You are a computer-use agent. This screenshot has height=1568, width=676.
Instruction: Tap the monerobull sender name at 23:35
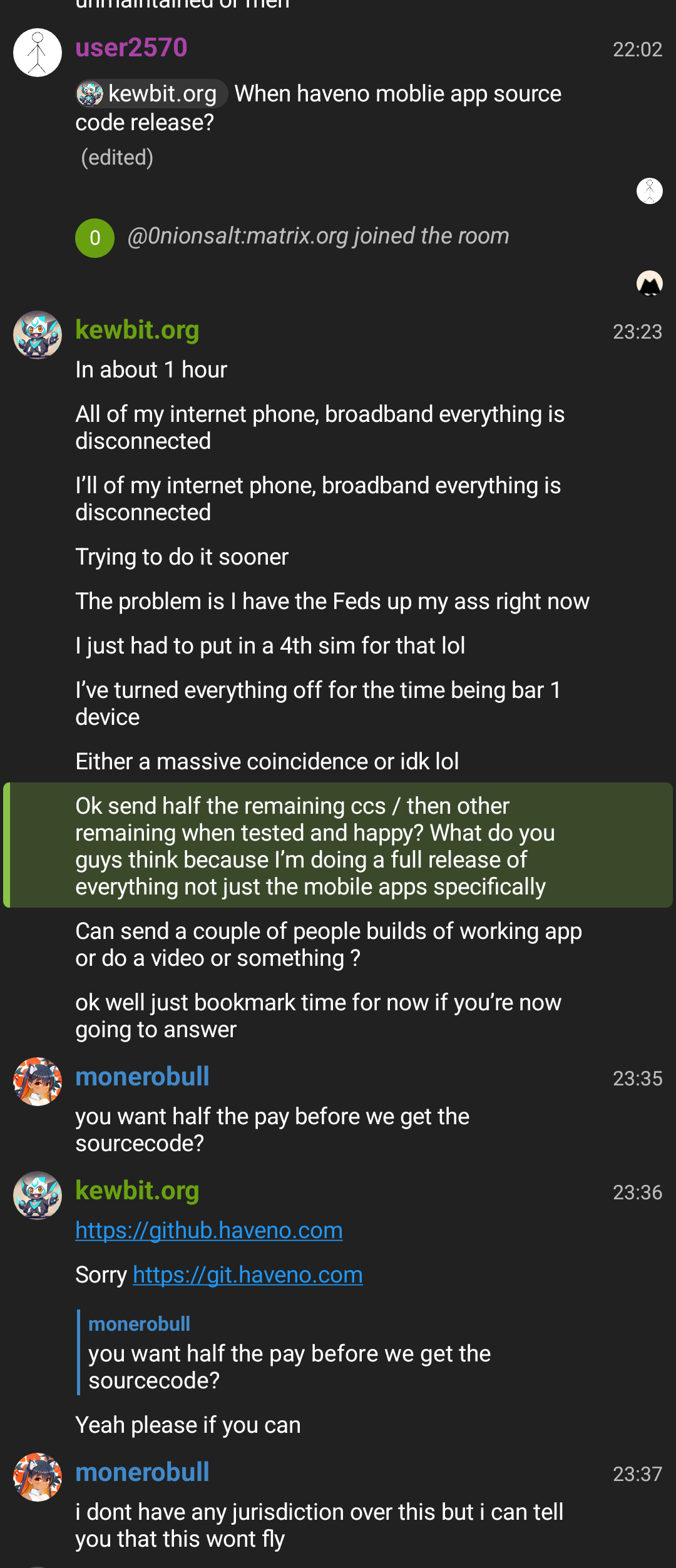pyautogui.click(x=142, y=1077)
